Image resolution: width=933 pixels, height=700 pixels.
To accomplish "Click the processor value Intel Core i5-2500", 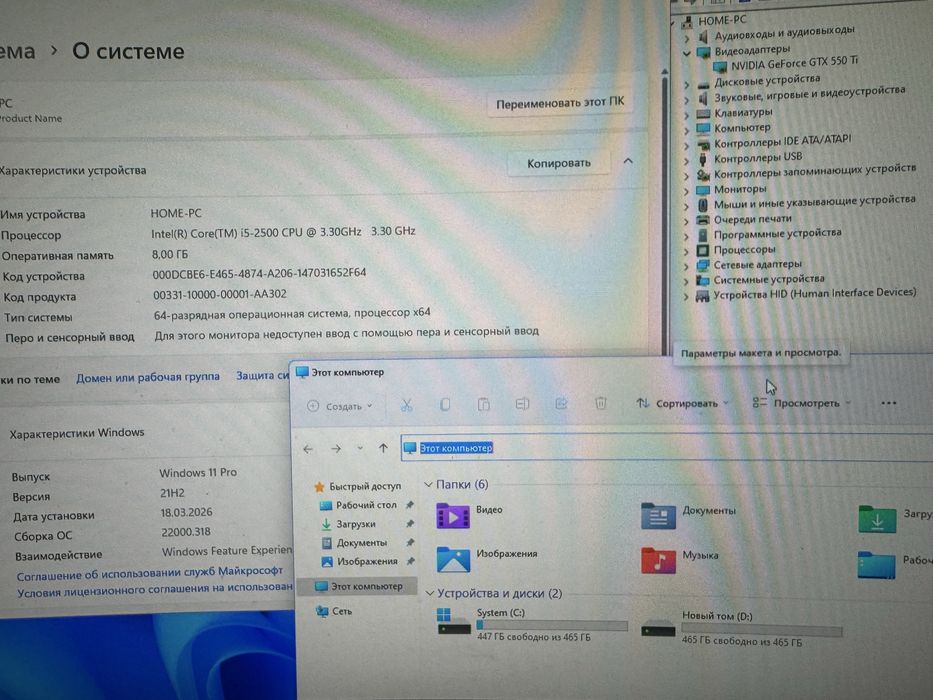I will pyautogui.click(x=283, y=233).
